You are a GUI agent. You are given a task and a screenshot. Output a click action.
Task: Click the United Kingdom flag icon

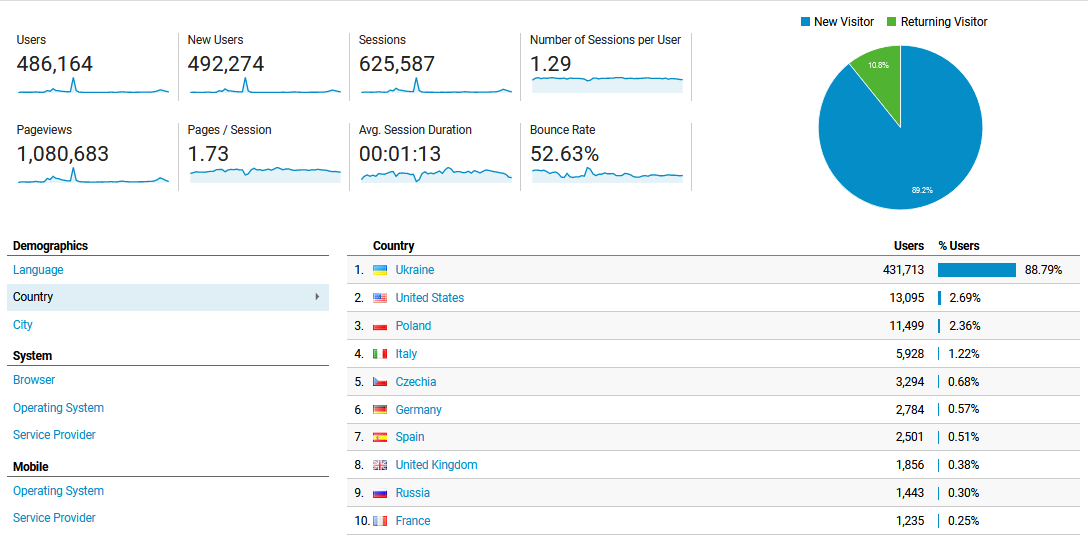click(380, 465)
